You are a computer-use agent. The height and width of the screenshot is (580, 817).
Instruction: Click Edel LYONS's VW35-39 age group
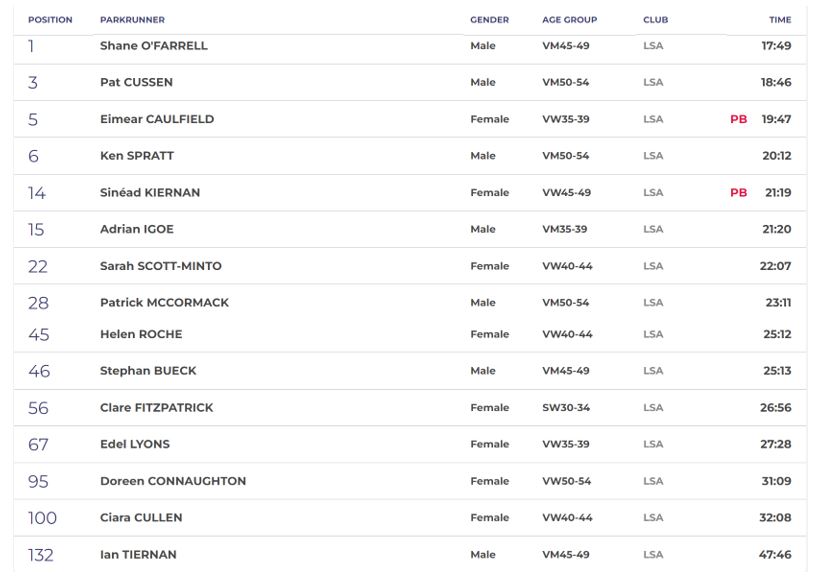pos(565,444)
